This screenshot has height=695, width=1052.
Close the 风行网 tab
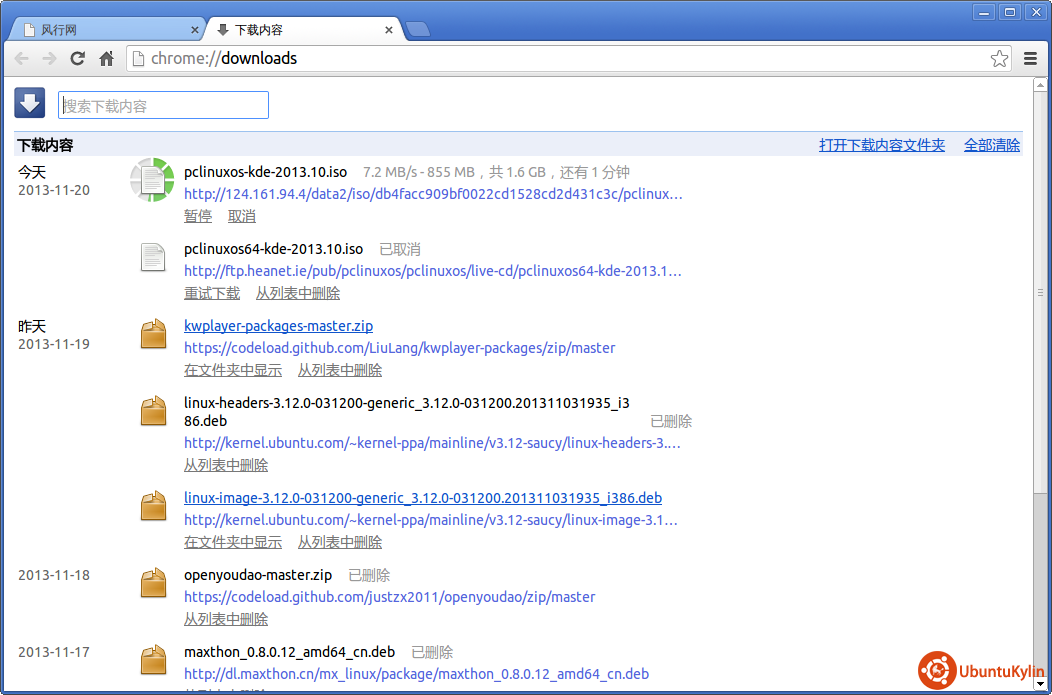click(x=195, y=30)
